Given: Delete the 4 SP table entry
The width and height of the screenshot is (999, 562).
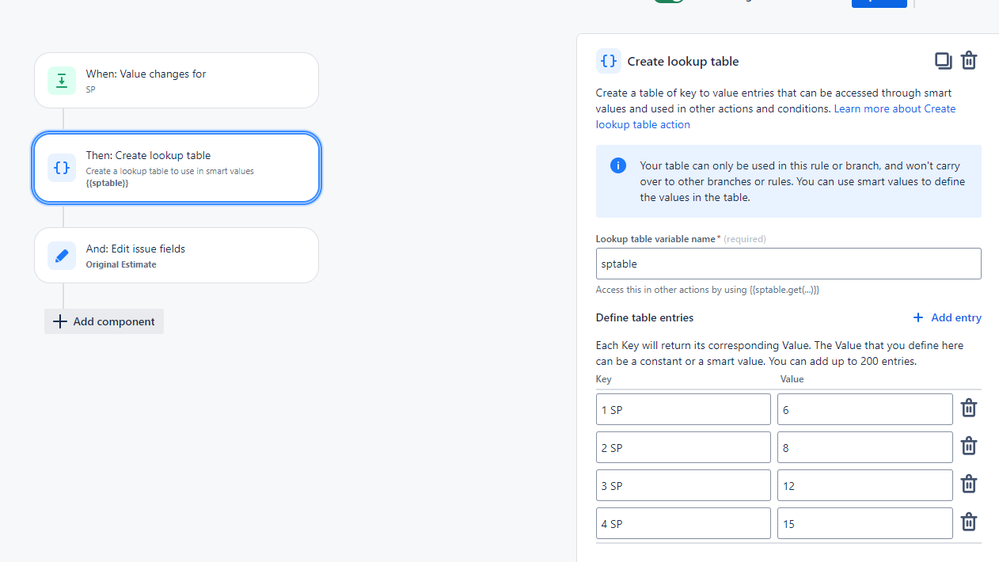Looking at the screenshot, I should tap(968, 522).
